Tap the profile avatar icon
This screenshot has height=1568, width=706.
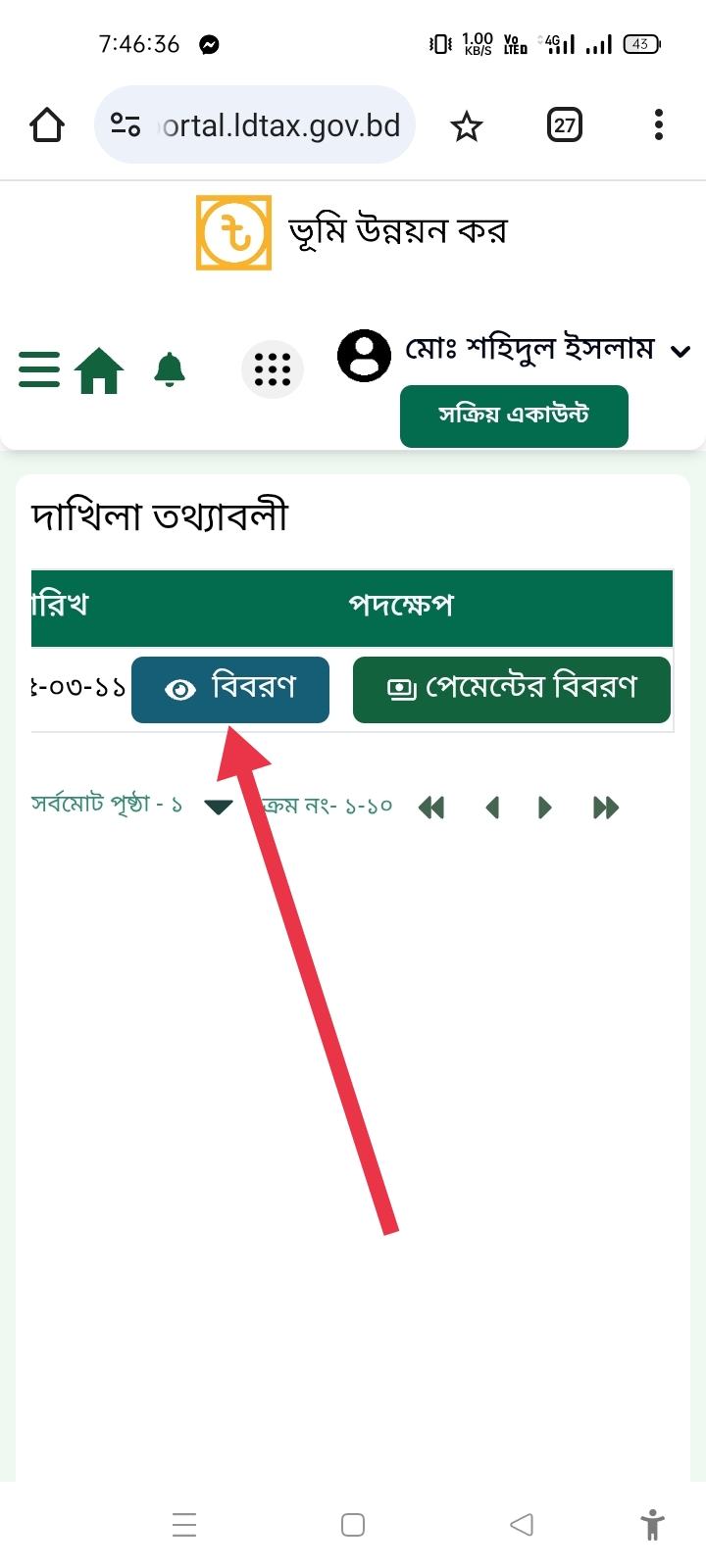(364, 355)
